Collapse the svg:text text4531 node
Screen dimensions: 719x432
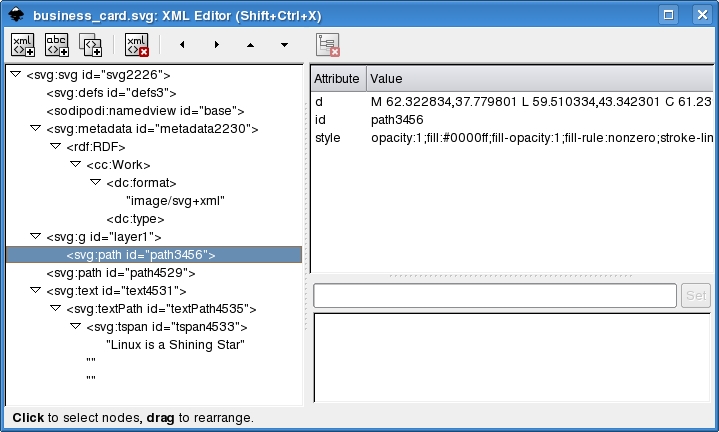pos(35,290)
